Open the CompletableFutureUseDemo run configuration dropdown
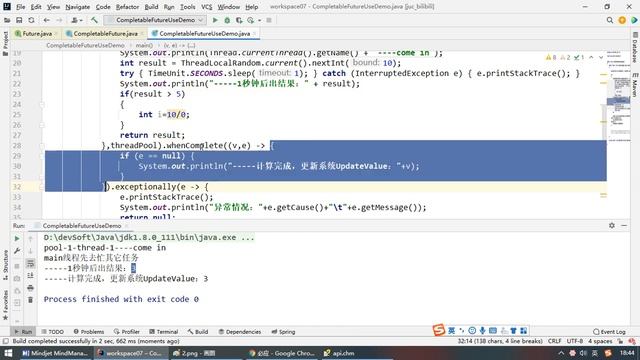 [155, 20]
